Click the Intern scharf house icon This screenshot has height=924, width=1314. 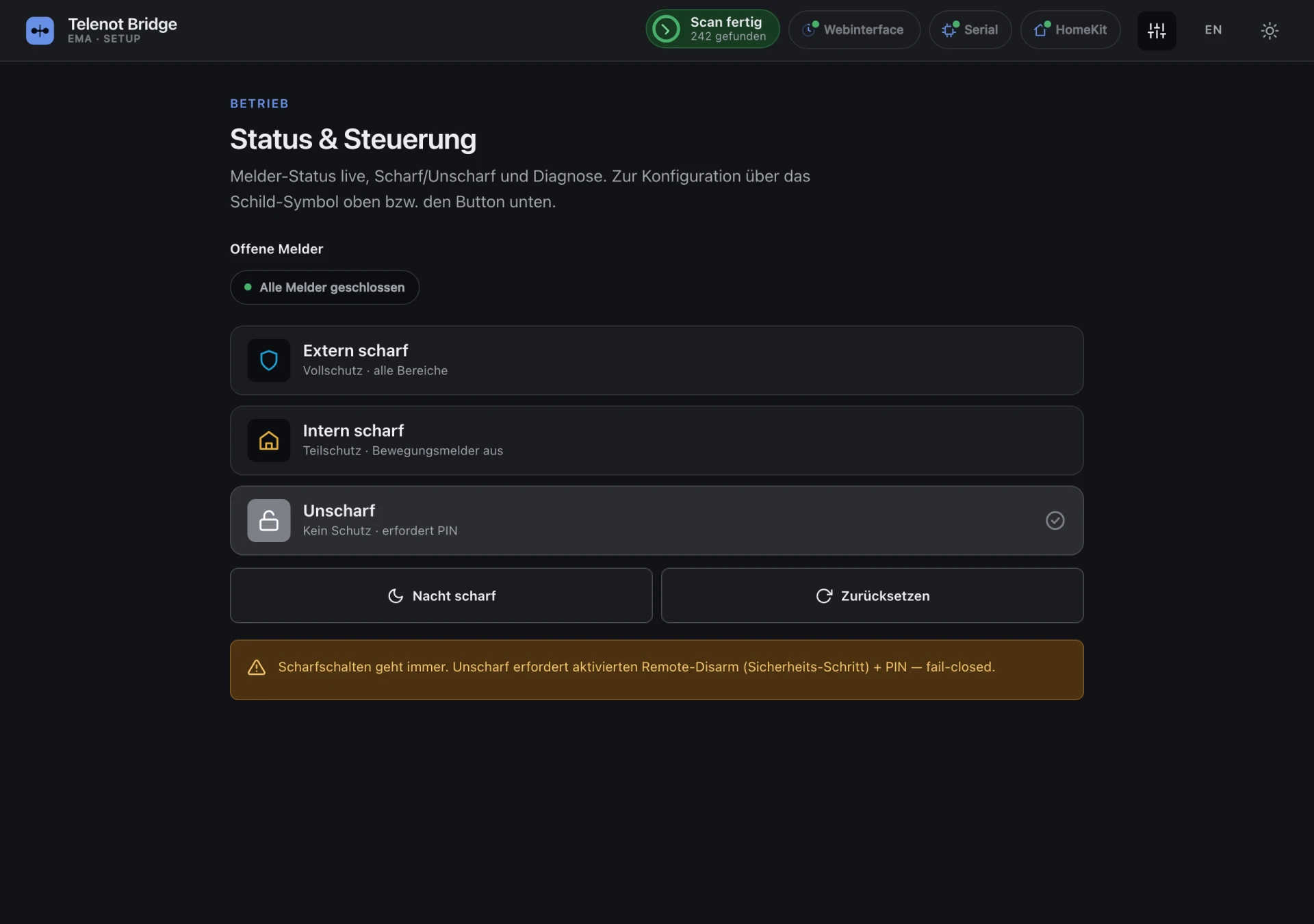[x=268, y=440]
